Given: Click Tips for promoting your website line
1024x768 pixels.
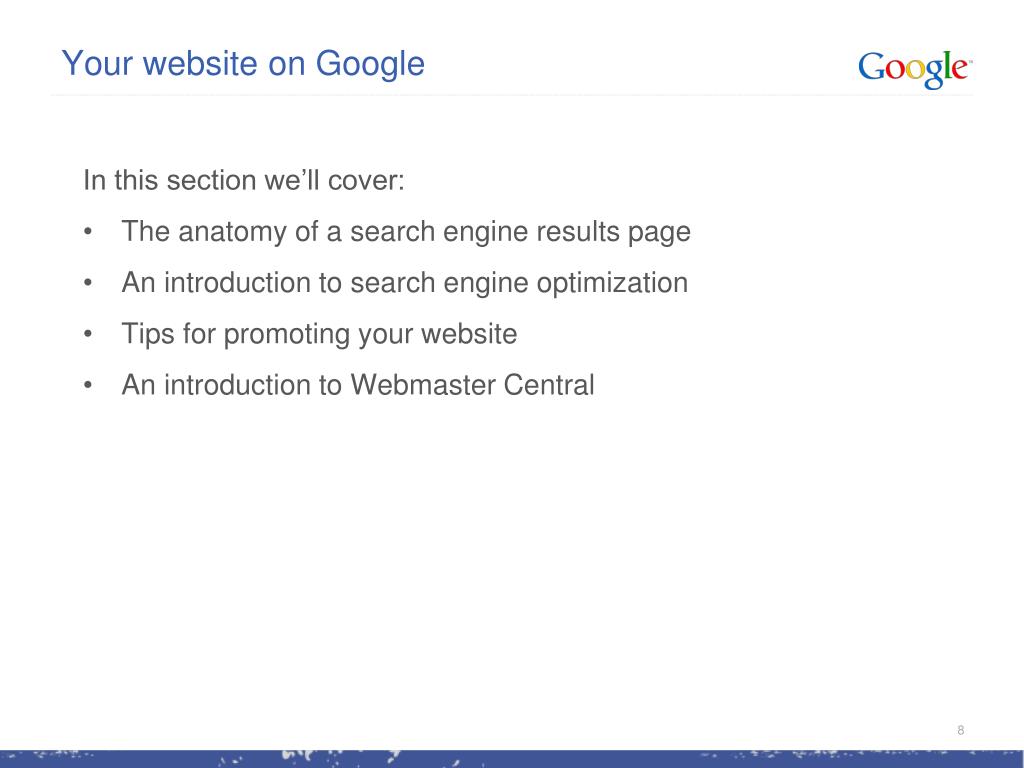Looking at the screenshot, I should click(x=319, y=334).
